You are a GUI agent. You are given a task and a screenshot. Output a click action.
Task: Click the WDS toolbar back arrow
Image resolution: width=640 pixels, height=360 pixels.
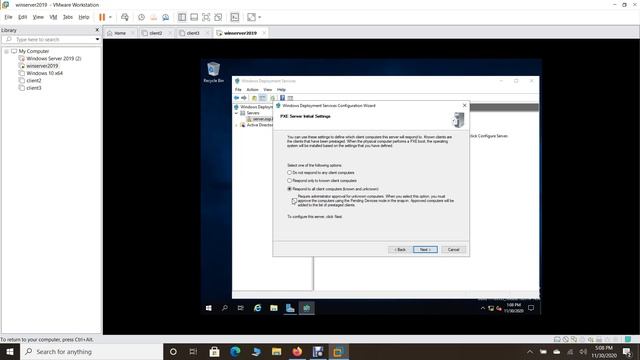coord(236,98)
